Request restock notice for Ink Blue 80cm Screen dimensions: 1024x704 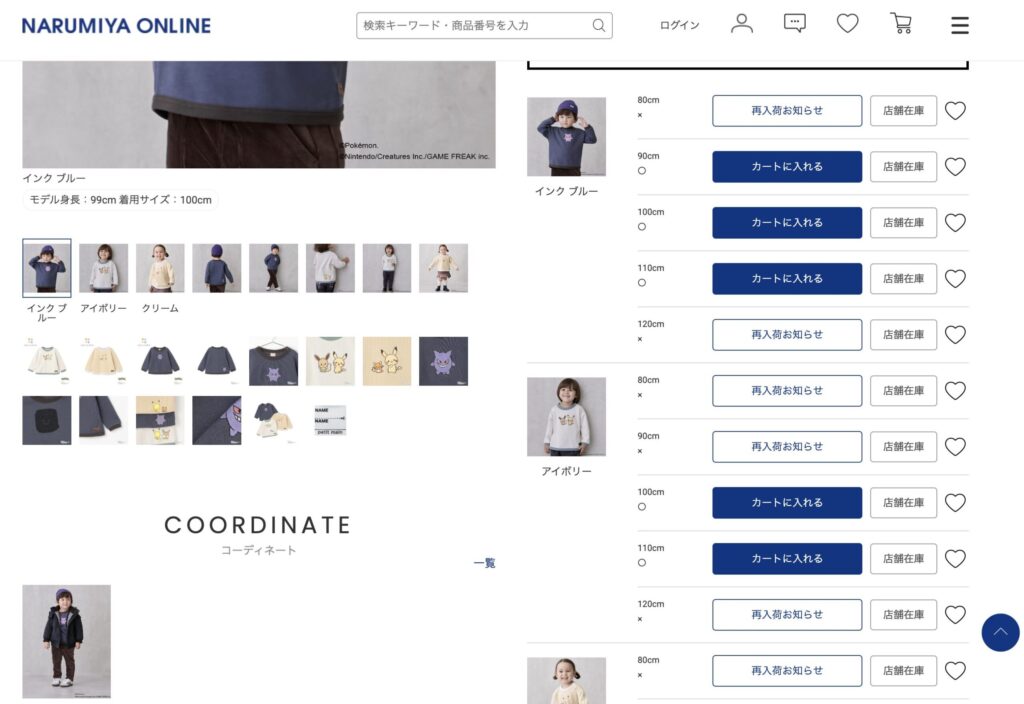tap(787, 110)
